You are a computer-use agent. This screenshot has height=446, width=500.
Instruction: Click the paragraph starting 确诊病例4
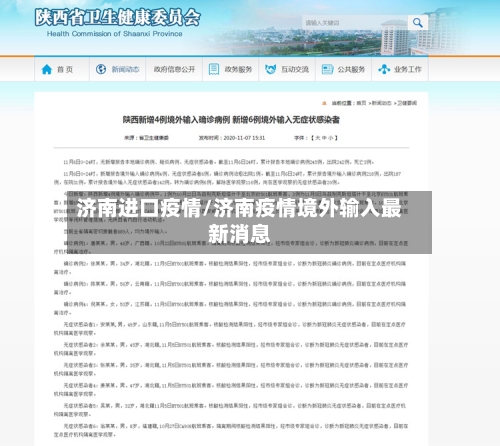pyautogui.click(x=231, y=308)
